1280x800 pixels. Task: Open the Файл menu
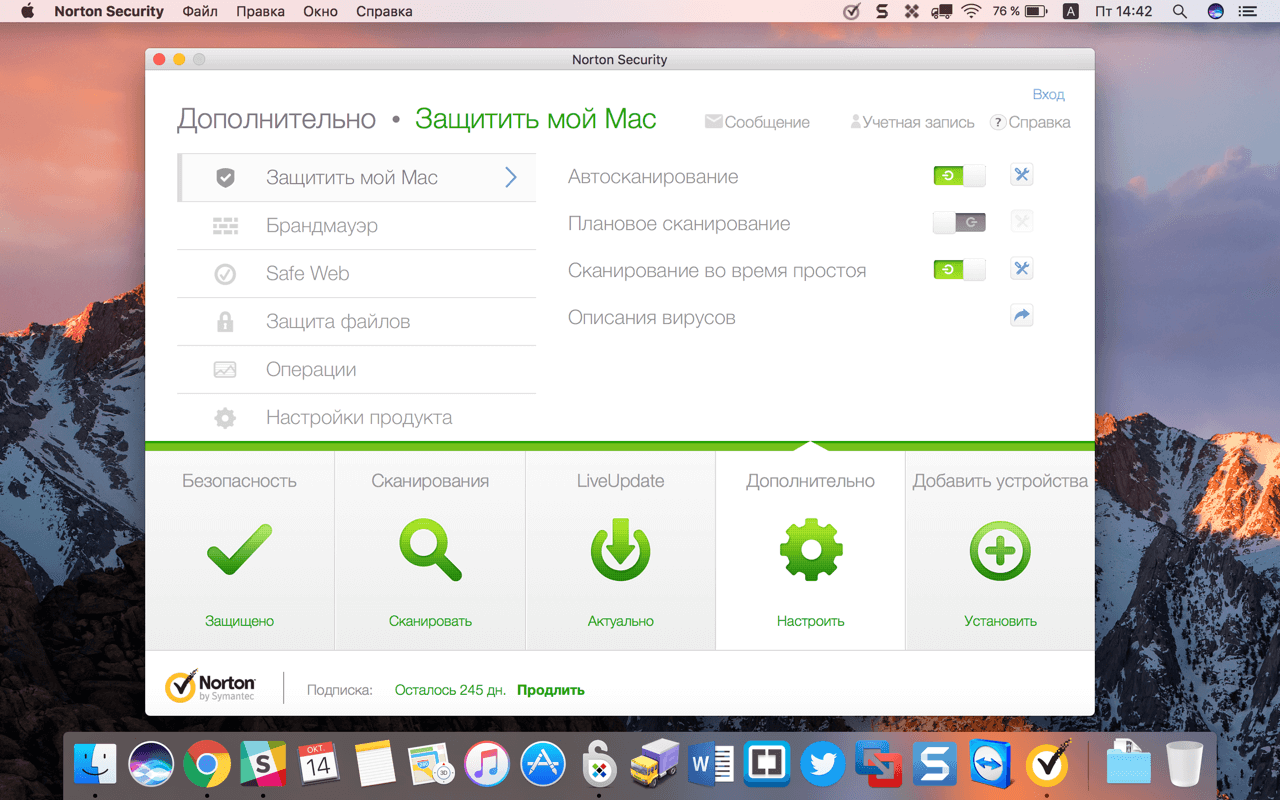200,12
